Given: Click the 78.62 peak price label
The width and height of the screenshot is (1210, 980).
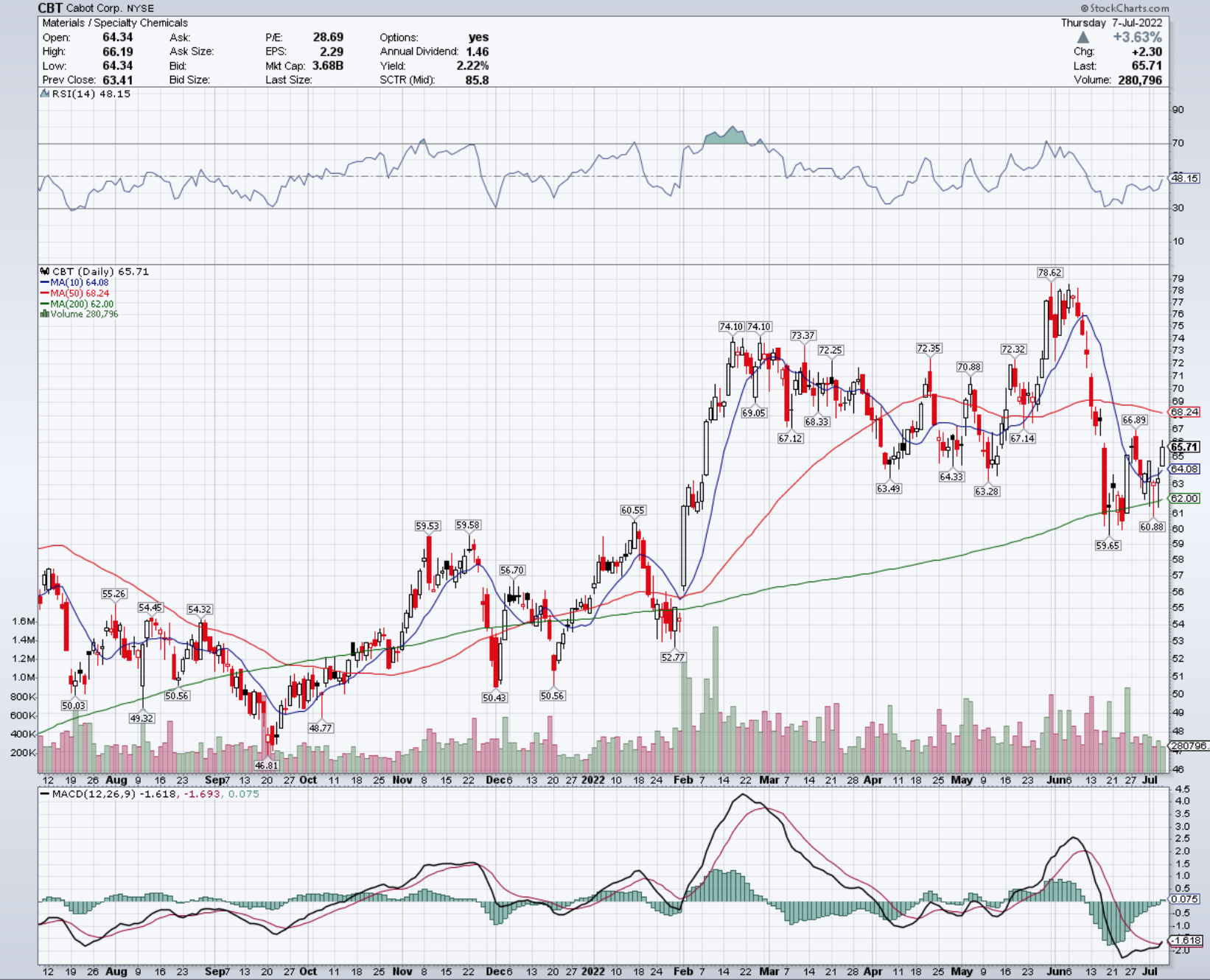Looking at the screenshot, I should click(1049, 273).
